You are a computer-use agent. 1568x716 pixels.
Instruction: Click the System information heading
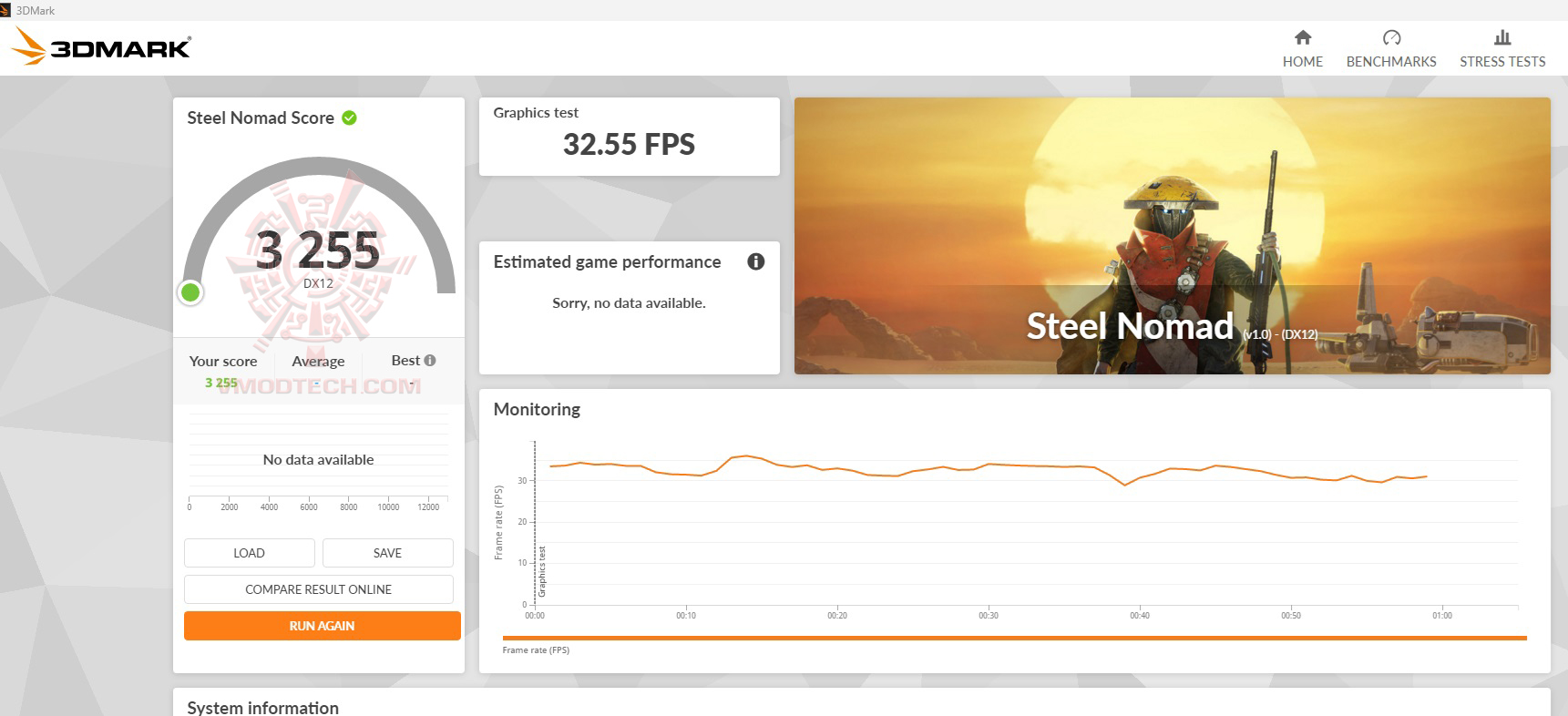(x=262, y=708)
